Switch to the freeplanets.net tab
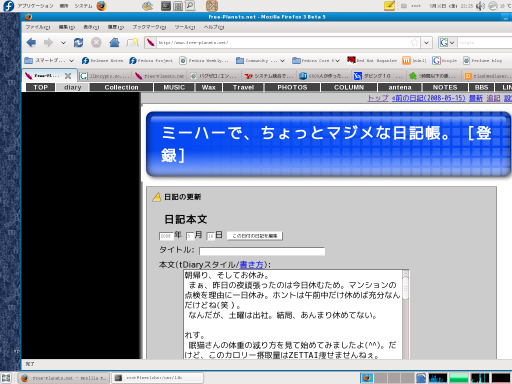The width and height of the screenshot is (512, 384). 159,76
